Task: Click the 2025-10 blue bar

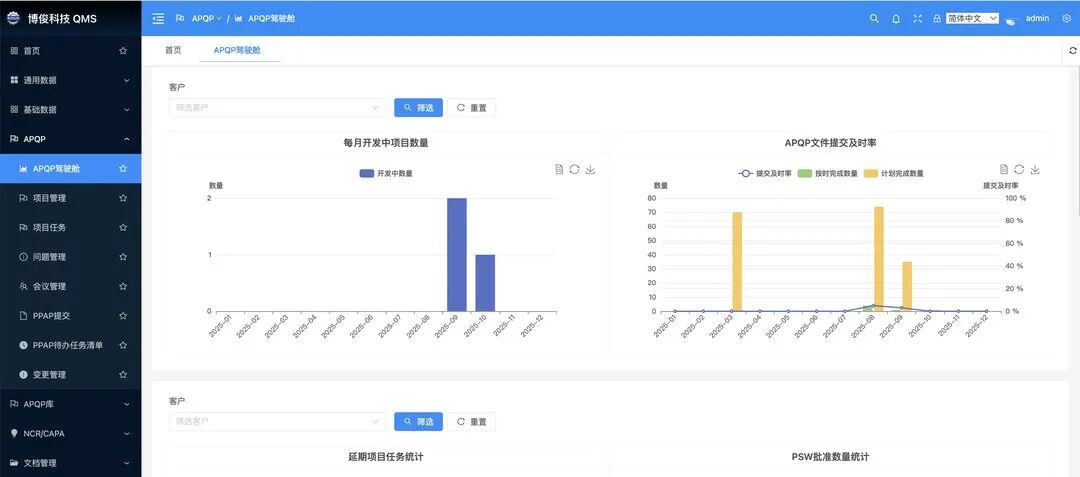Action: pos(485,283)
